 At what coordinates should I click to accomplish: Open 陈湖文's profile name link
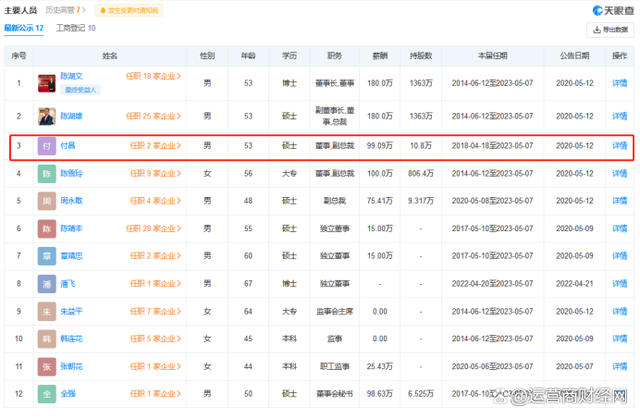tap(71, 76)
